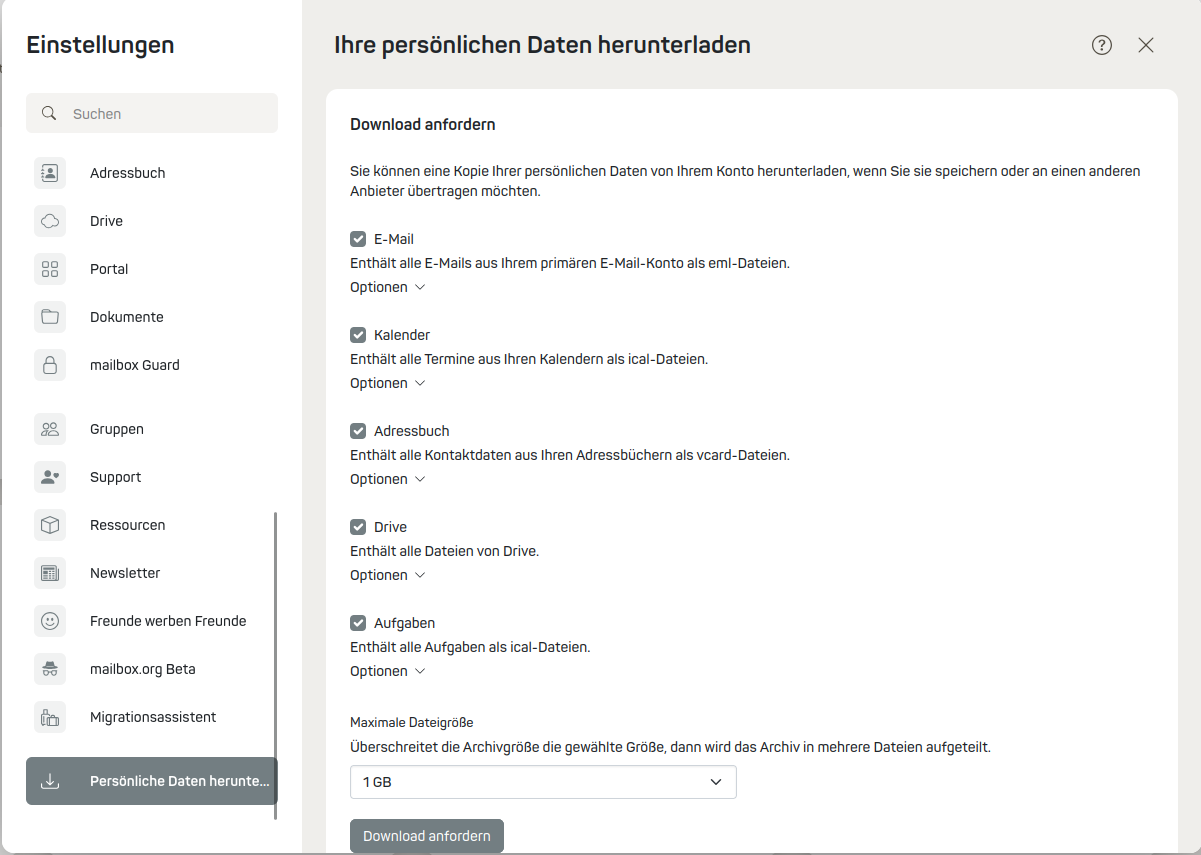Click the Dokumente folder icon in sidebar

click(49, 317)
